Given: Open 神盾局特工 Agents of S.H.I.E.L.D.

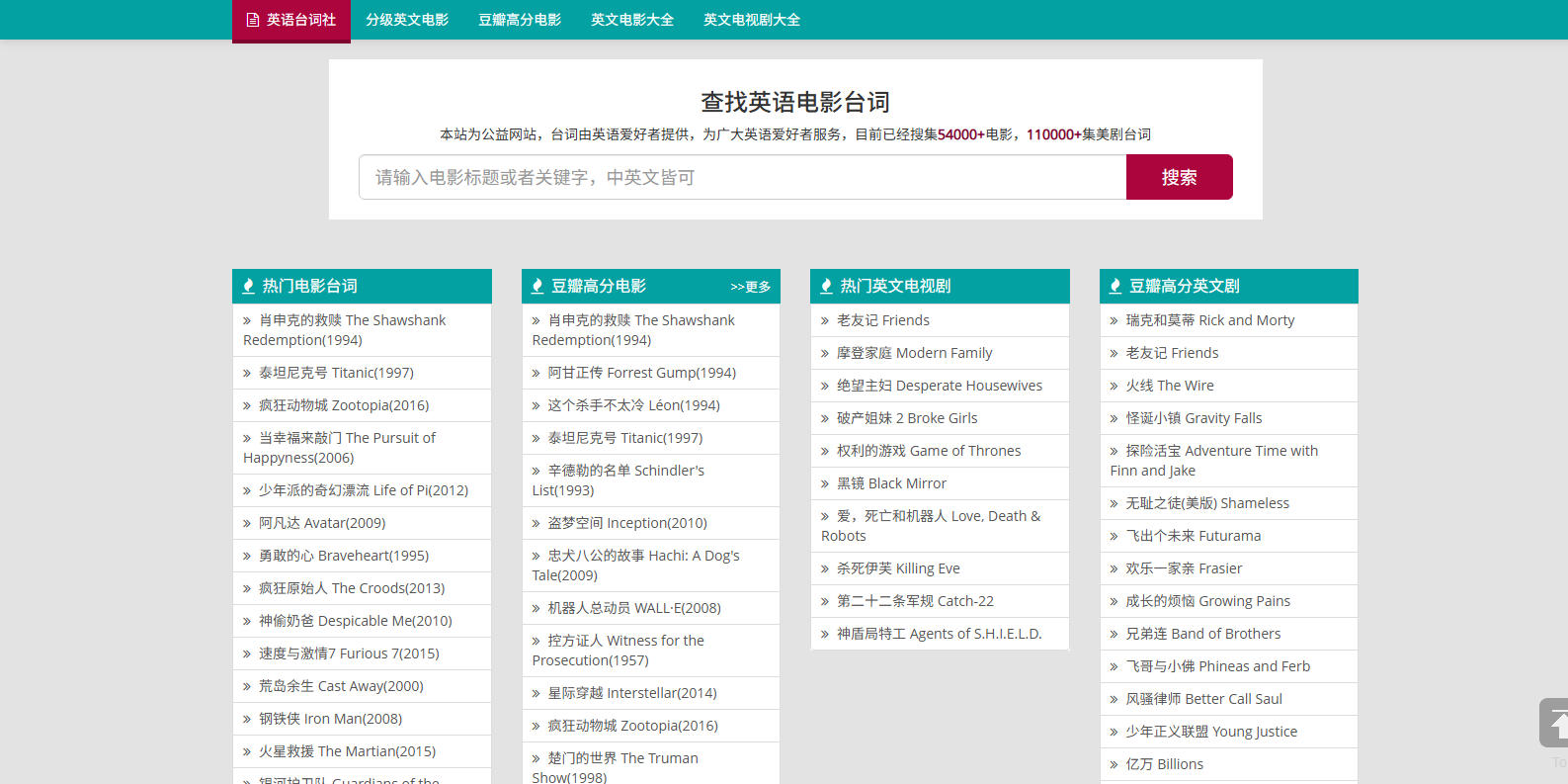Looking at the screenshot, I should tap(940, 634).
